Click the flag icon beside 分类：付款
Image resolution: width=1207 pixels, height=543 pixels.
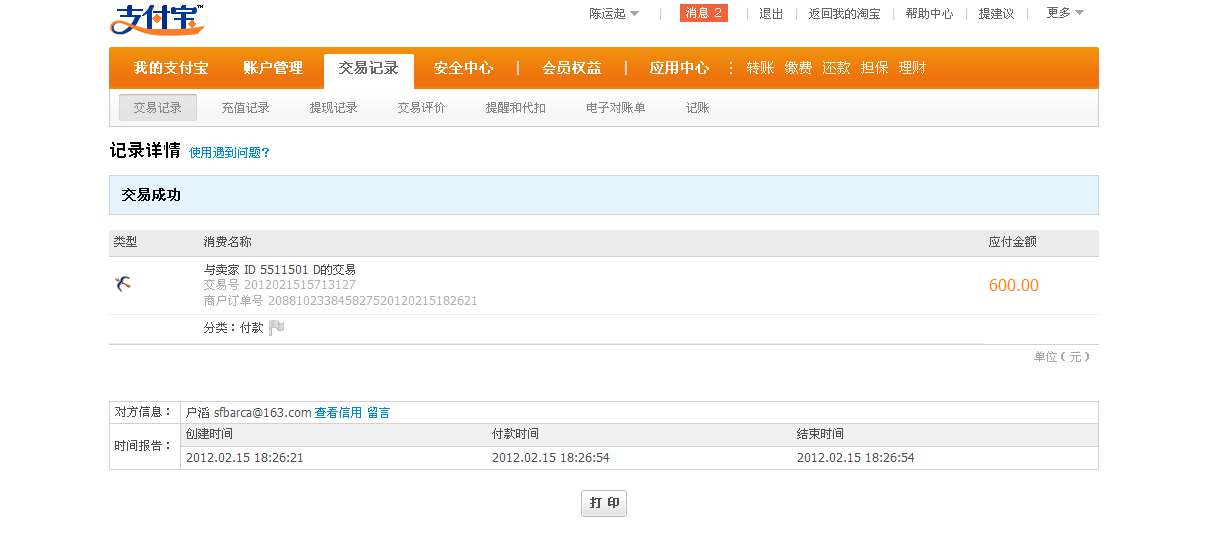[277, 327]
